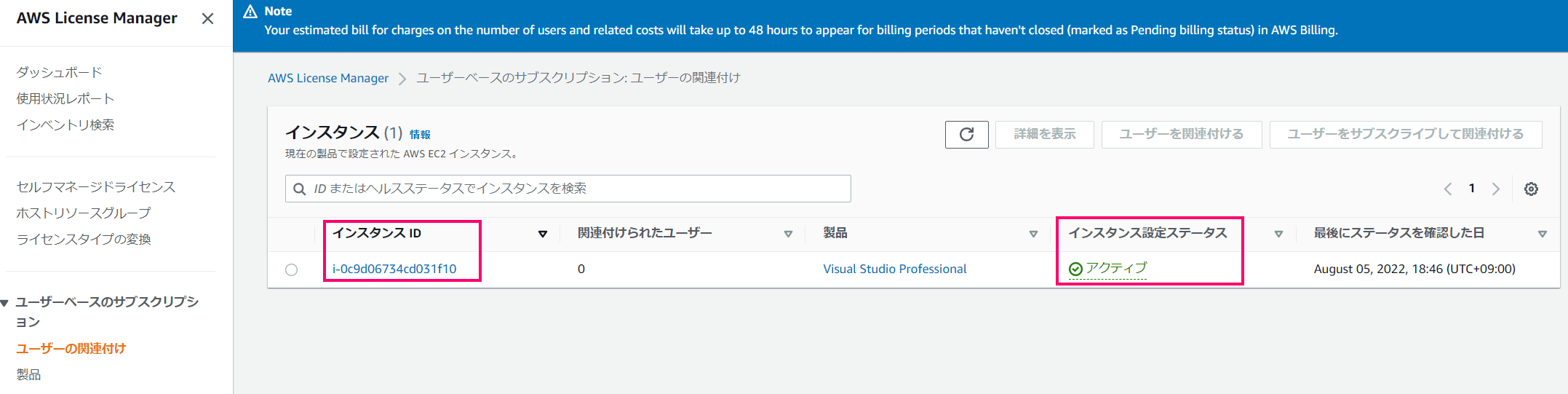The width and height of the screenshot is (1568, 394).
Task: Click AWS License Manager breadcrumb link
Action: pos(328,78)
